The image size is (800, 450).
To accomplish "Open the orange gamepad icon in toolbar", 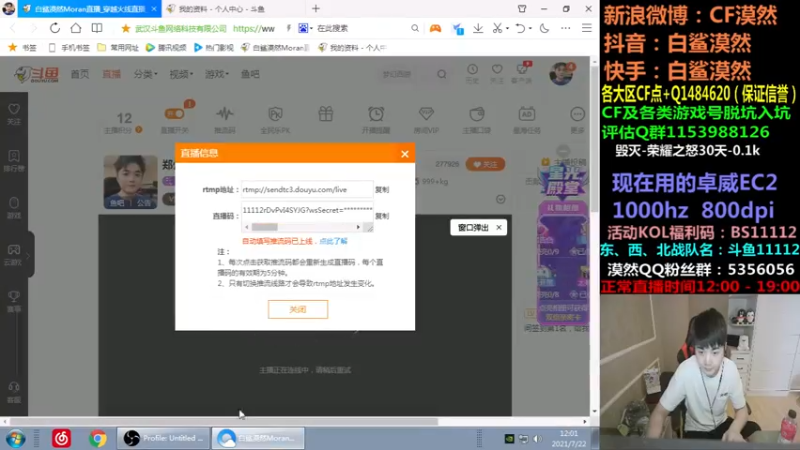I will 435,29.
